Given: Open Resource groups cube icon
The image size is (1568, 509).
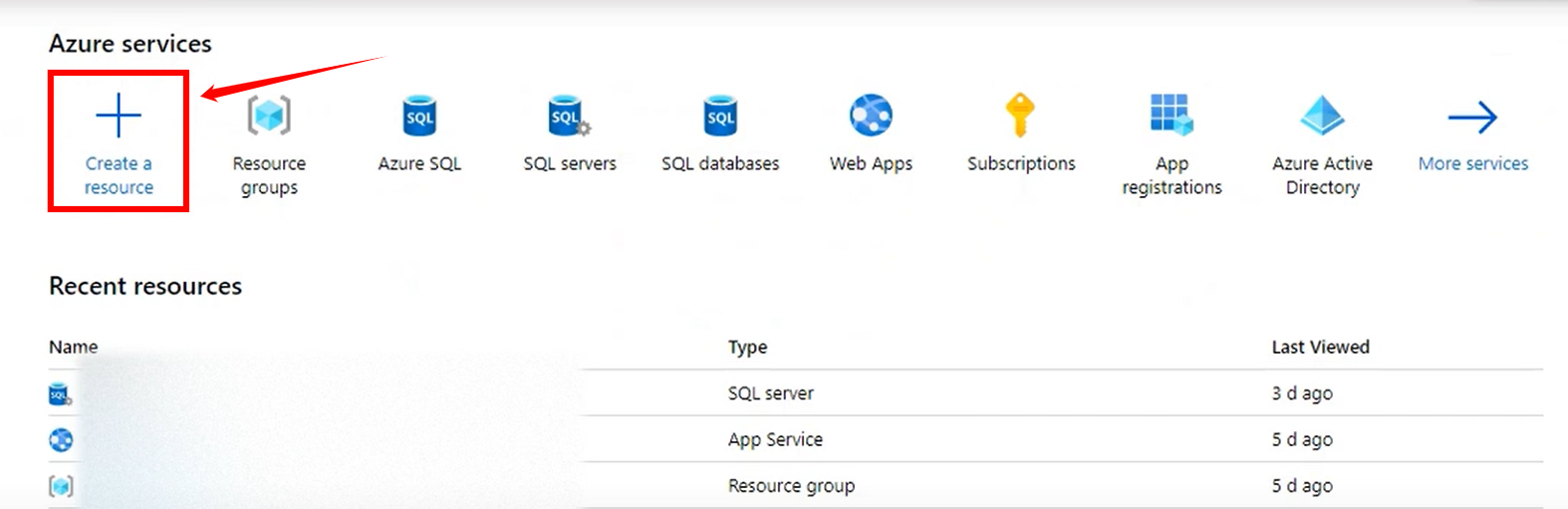Looking at the screenshot, I should (x=269, y=116).
